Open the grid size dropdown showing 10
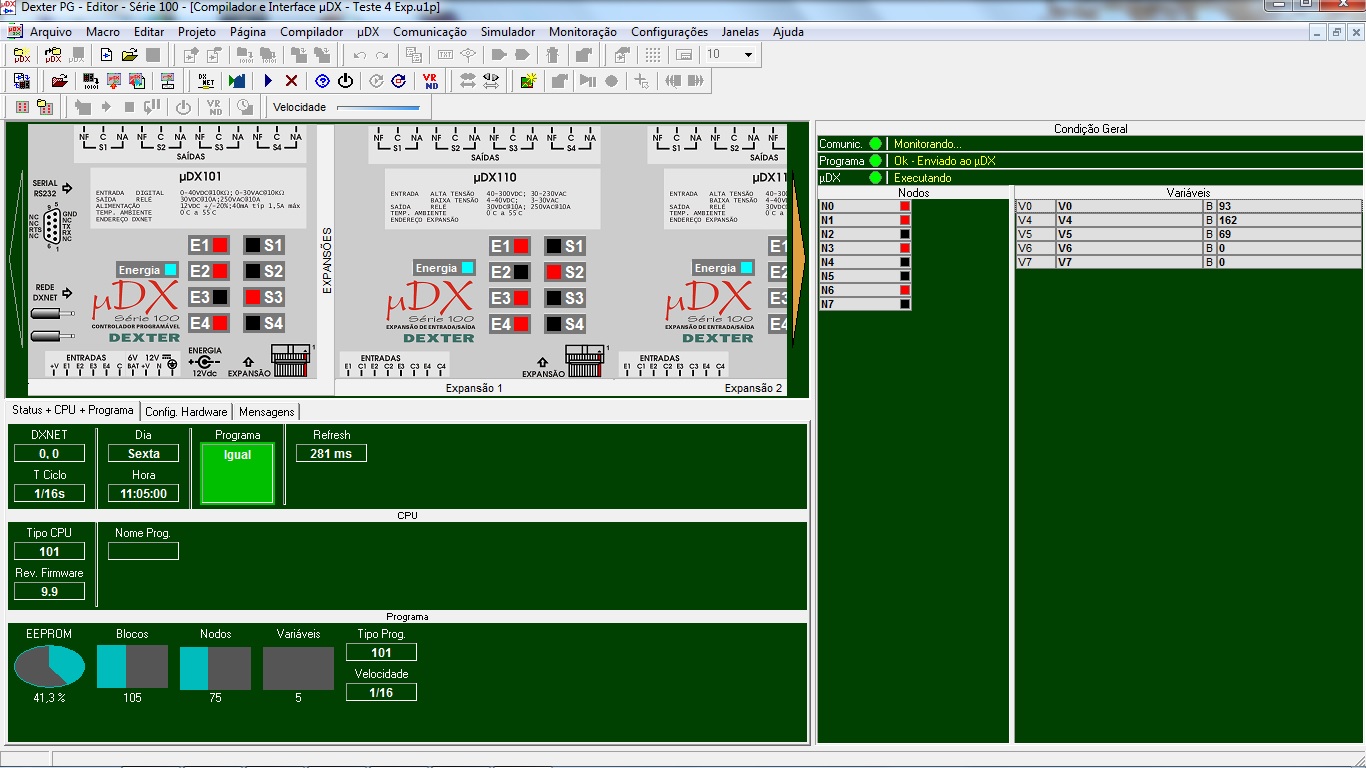Image resolution: width=1366 pixels, height=768 pixels. (x=748, y=55)
